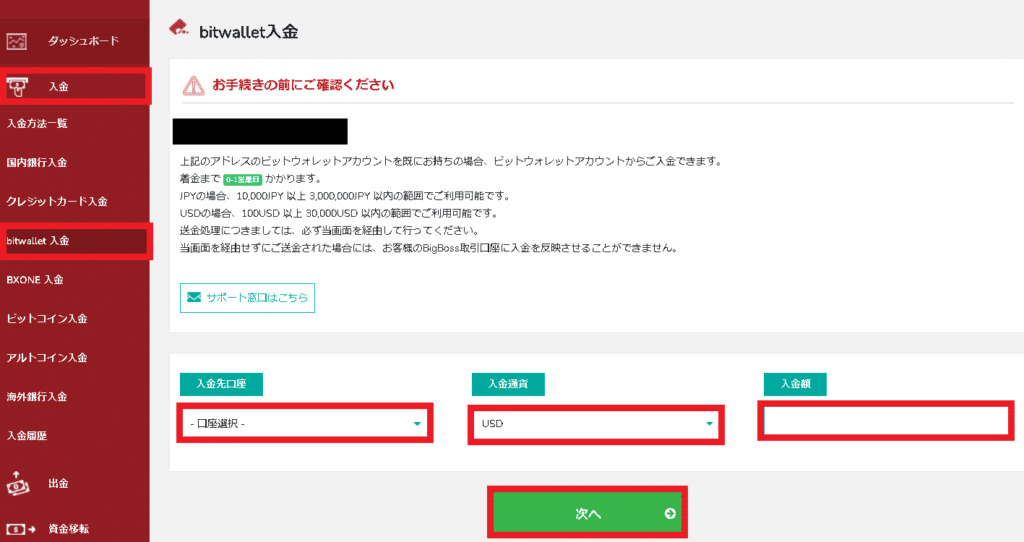Viewport: 1024px width, 542px height.
Task: Click the dashboard chart icon
Action: coord(16,42)
